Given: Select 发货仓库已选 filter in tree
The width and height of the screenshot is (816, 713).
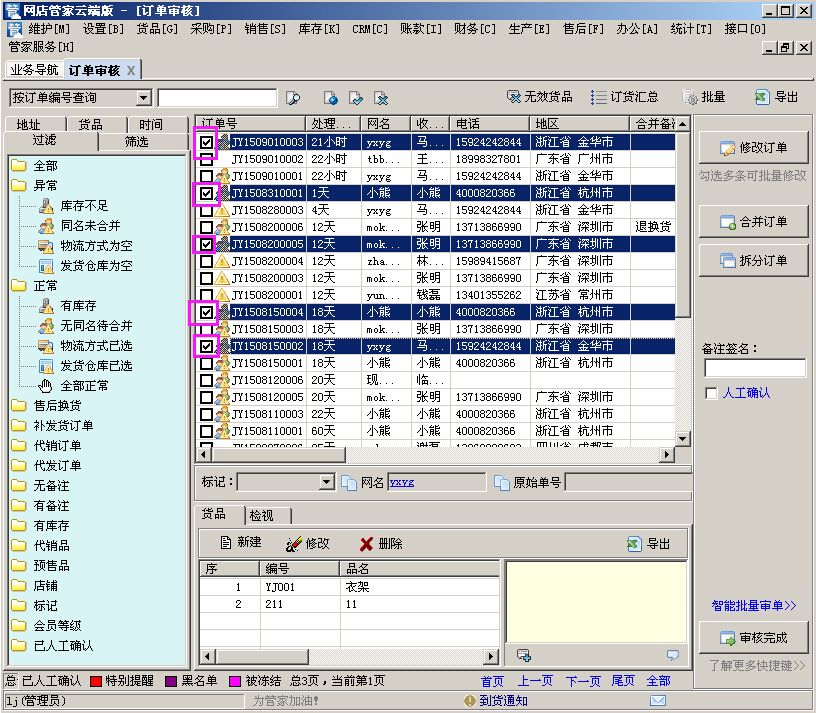Looking at the screenshot, I should pyautogui.click(x=96, y=365).
